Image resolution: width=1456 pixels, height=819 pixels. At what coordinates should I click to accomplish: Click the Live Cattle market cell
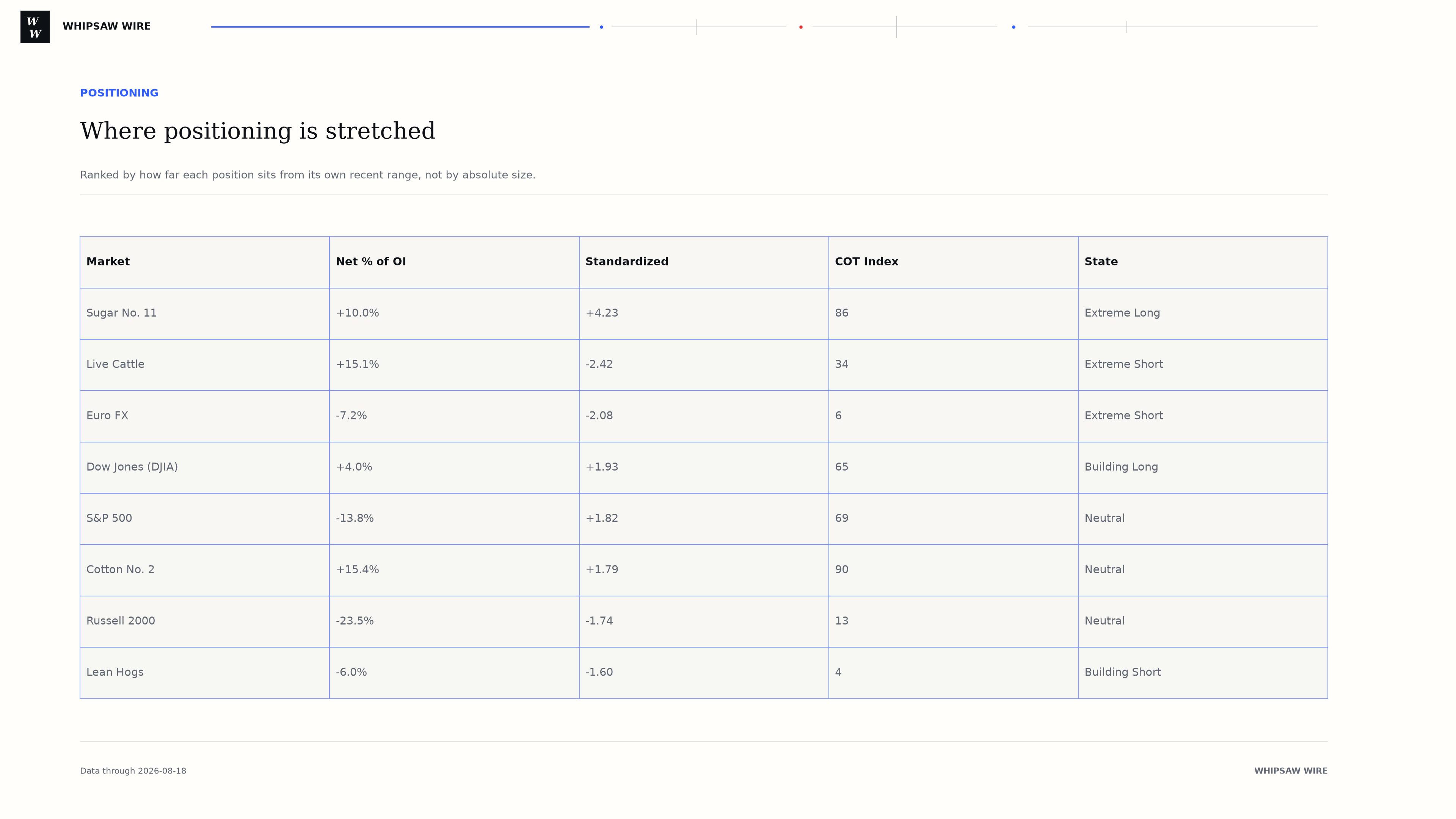click(x=205, y=365)
